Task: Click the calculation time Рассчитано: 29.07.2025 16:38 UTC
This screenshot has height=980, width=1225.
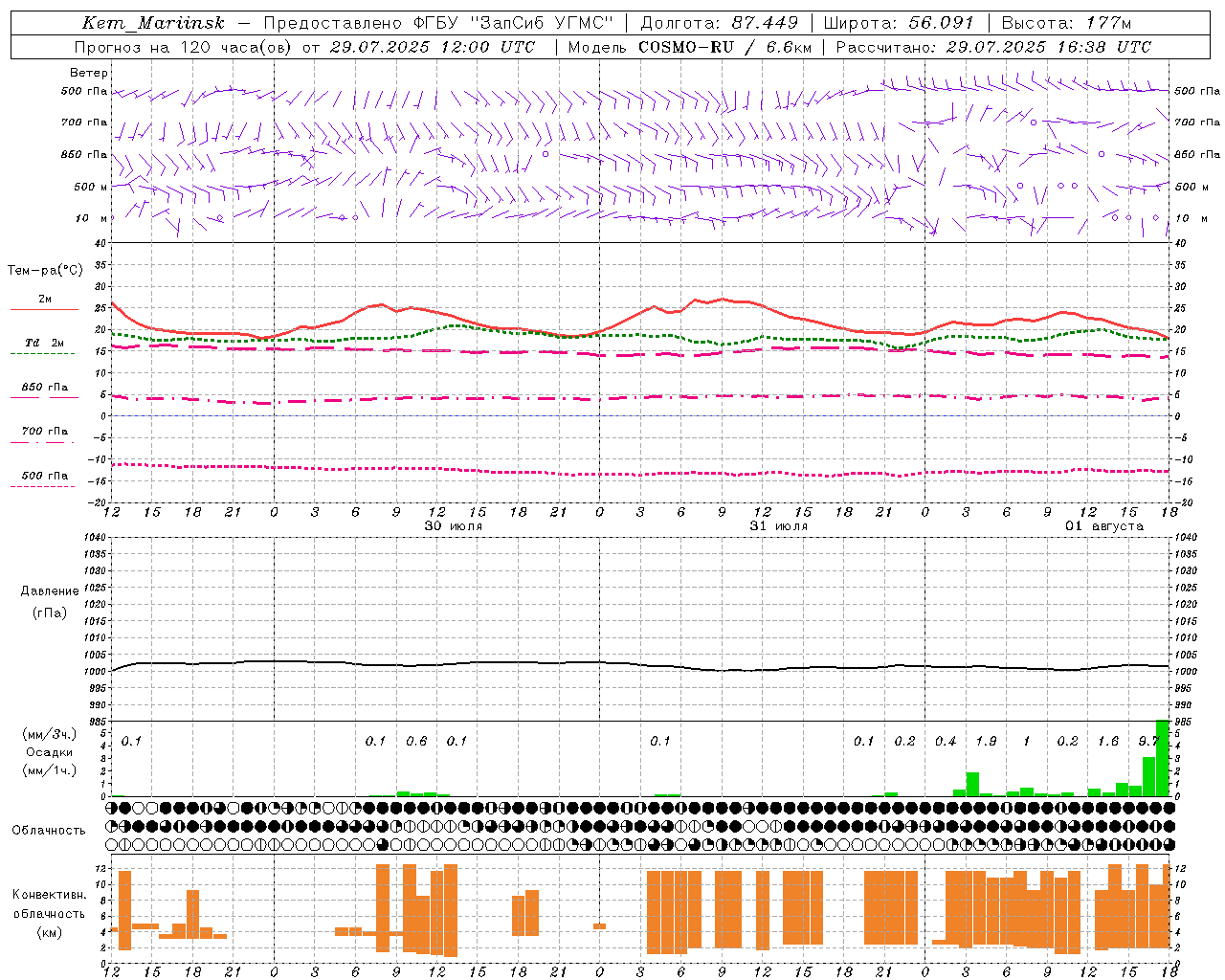Action: [993, 47]
